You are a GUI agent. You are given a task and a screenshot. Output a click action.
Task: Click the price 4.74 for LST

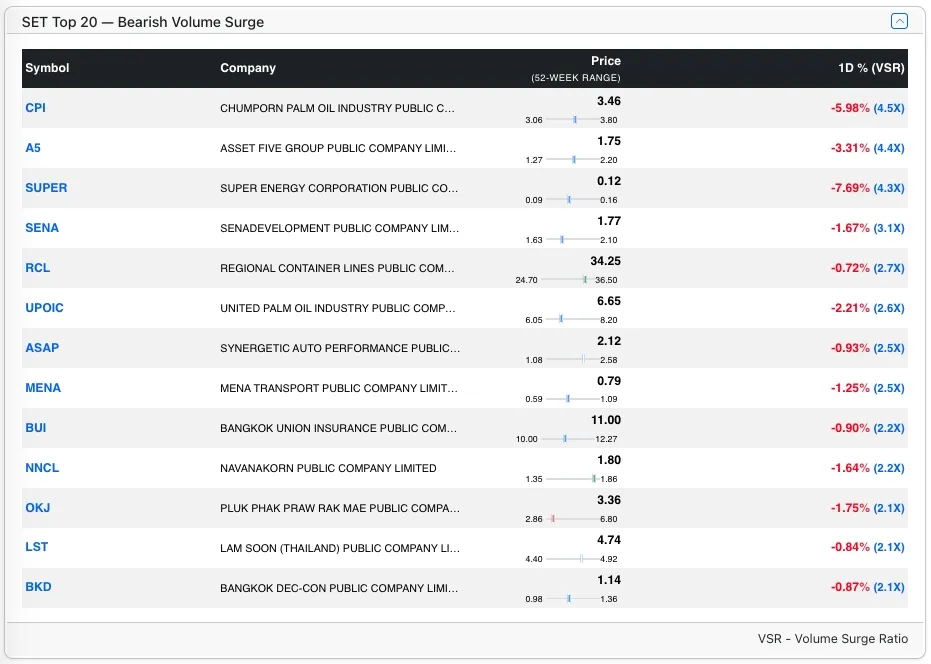609,540
